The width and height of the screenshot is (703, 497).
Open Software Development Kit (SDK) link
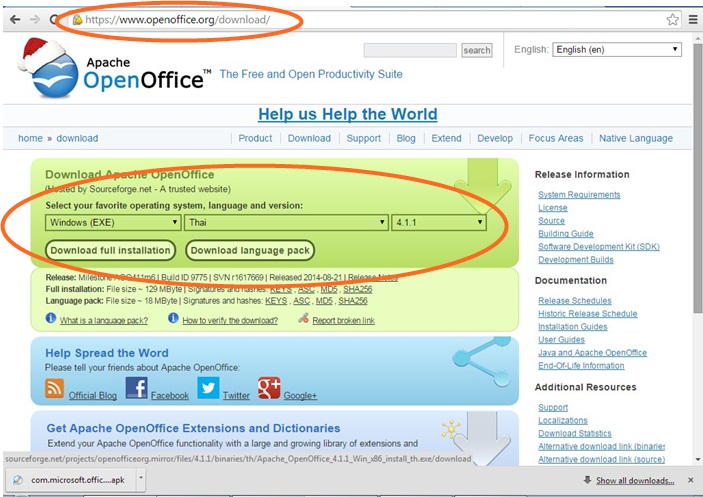[599, 246]
